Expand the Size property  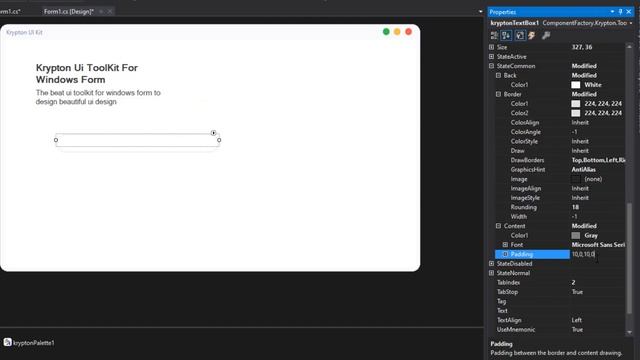(491, 47)
